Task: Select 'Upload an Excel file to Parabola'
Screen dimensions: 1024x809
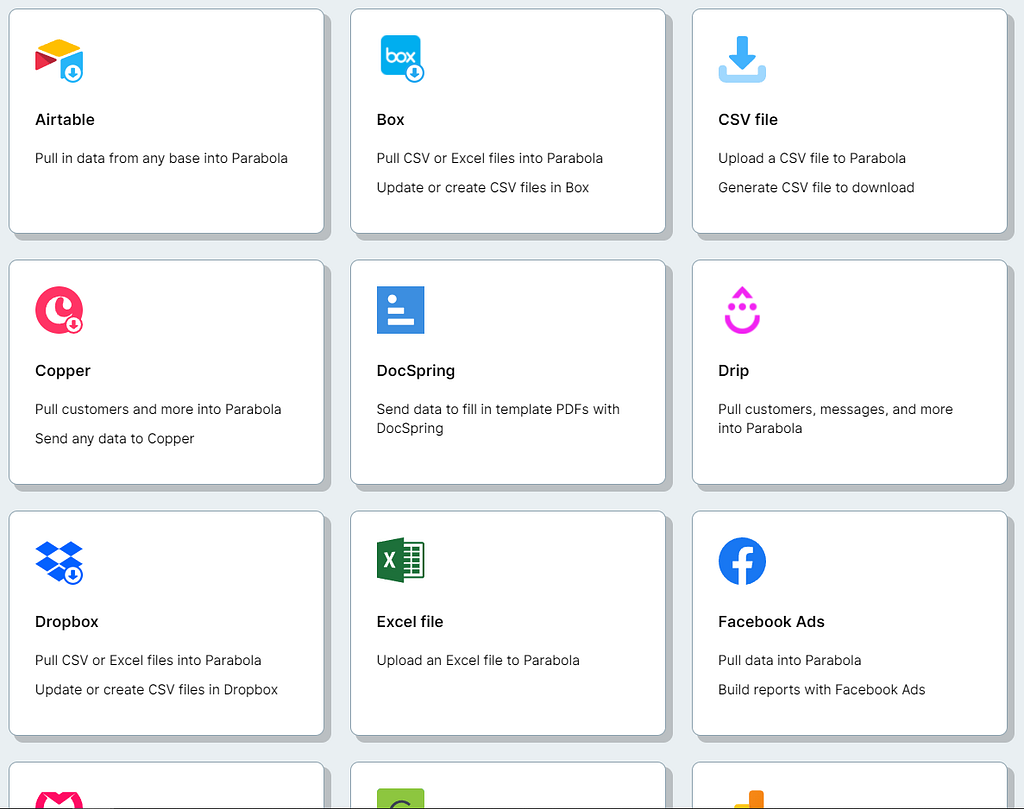Action: (478, 660)
